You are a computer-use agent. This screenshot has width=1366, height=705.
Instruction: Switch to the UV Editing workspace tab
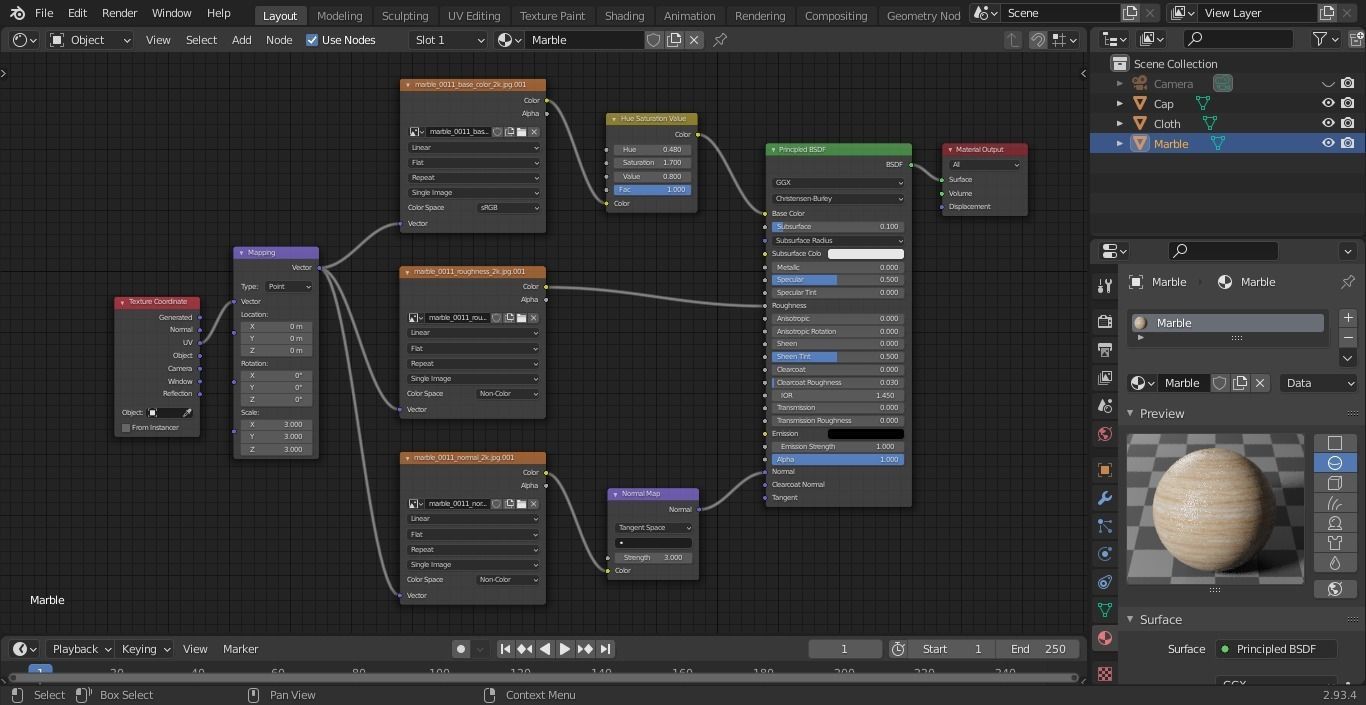tap(474, 15)
